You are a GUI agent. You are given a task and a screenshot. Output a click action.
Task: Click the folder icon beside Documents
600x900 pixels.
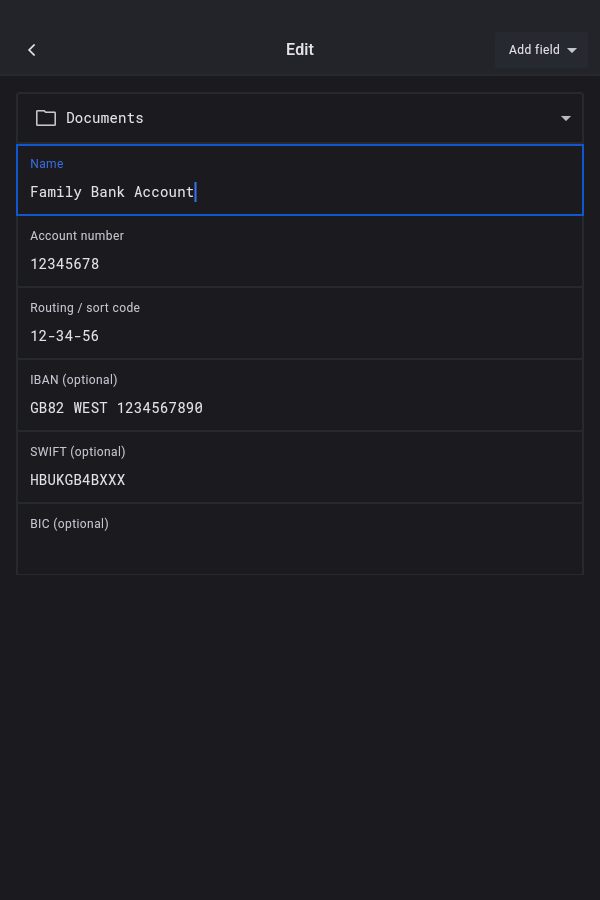[x=46, y=118]
